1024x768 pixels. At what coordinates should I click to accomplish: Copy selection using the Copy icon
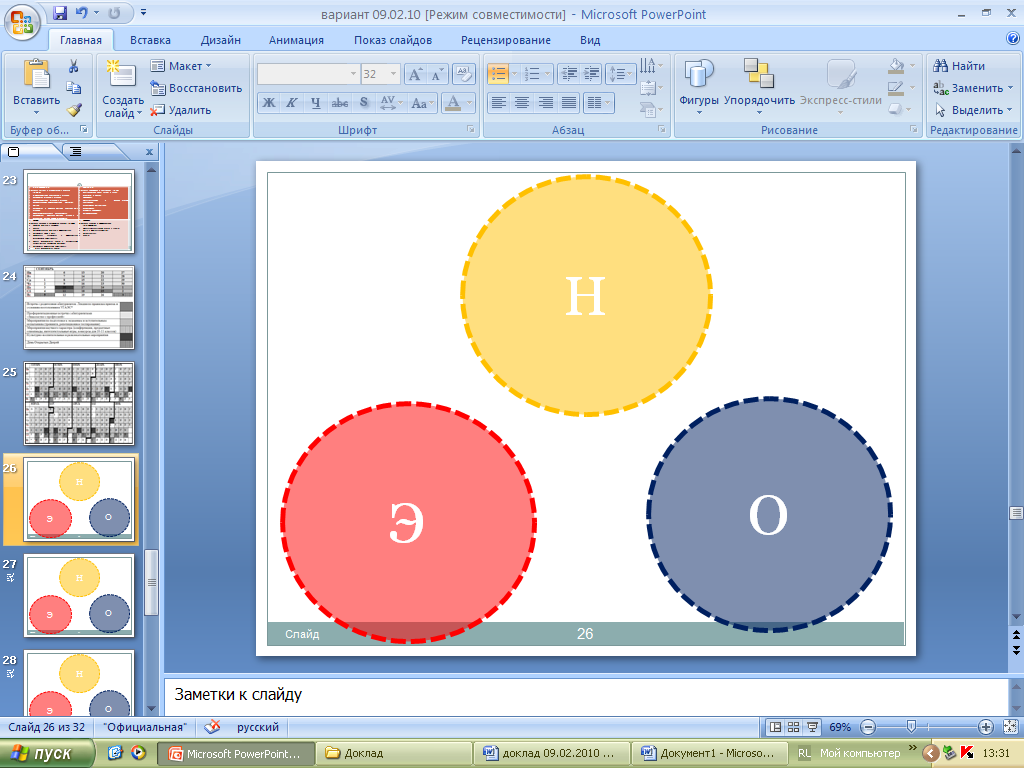[73, 88]
